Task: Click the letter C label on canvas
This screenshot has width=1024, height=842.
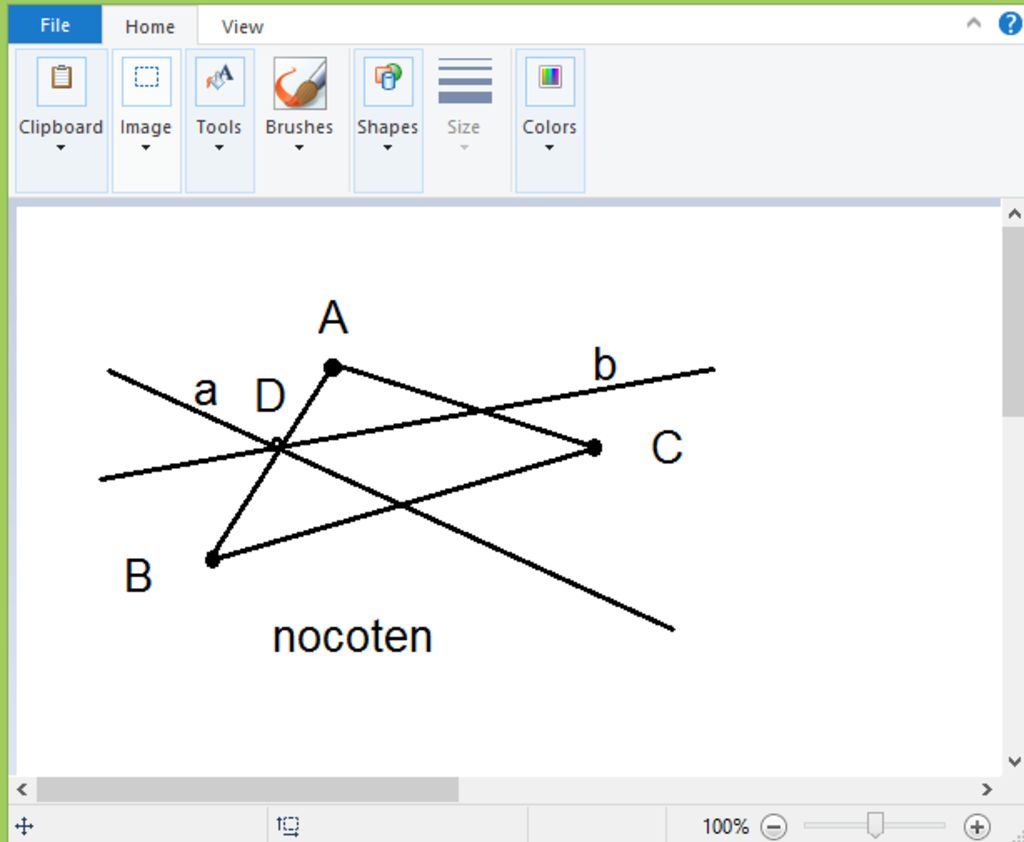Action: [x=667, y=447]
